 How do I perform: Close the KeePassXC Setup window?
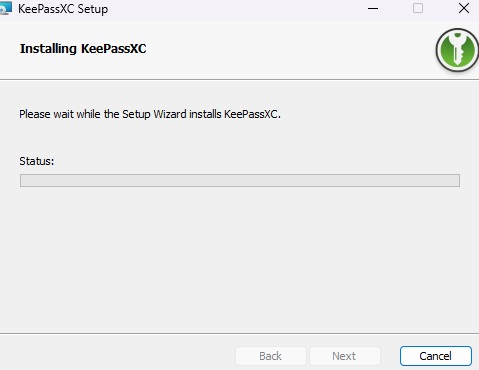(464, 8)
